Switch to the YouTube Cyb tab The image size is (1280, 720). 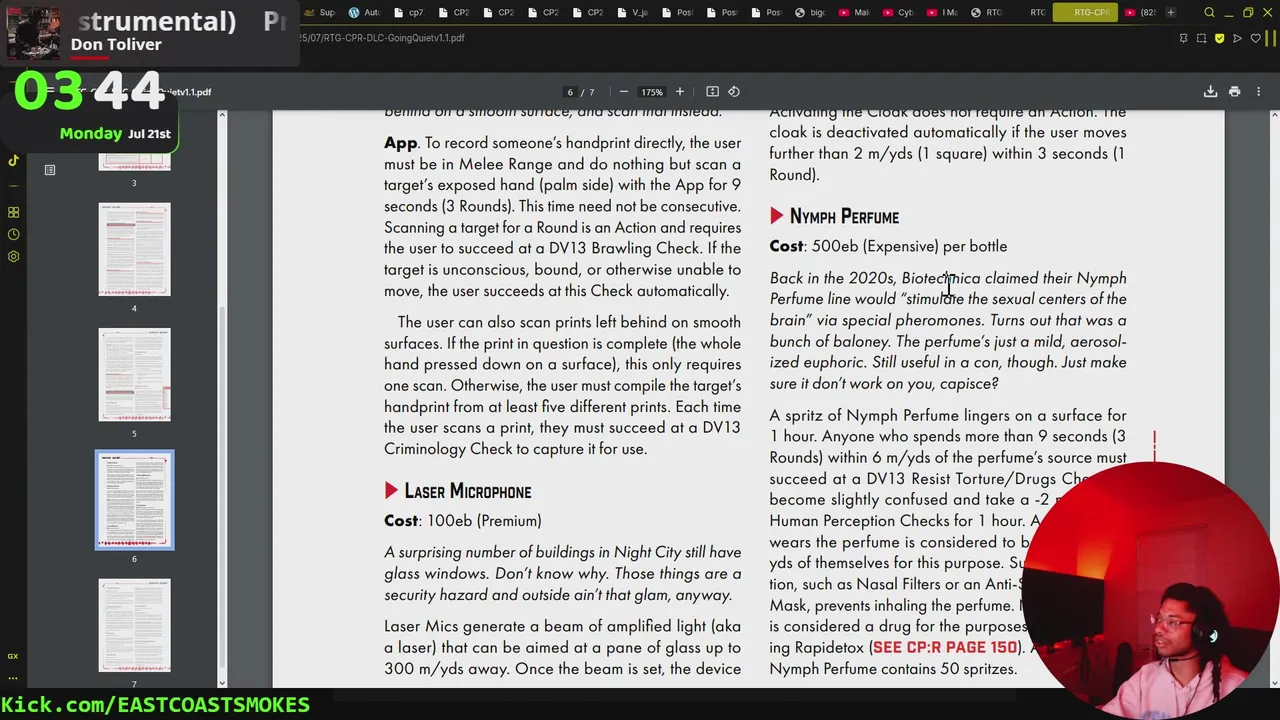coord(899,13)
